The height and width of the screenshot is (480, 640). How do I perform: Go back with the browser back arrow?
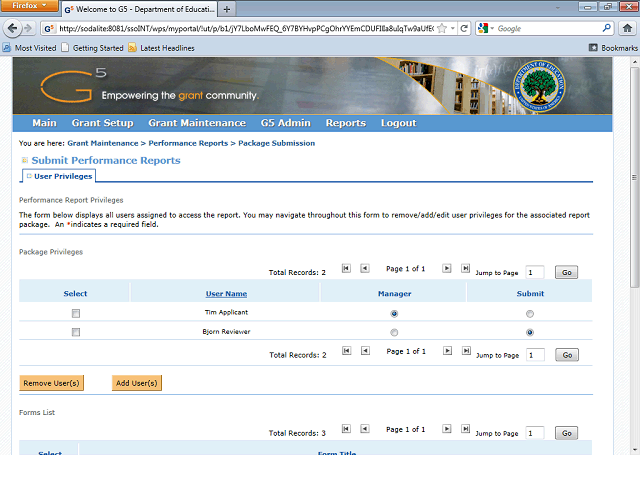pyautogui.click(x=12, y=28)
